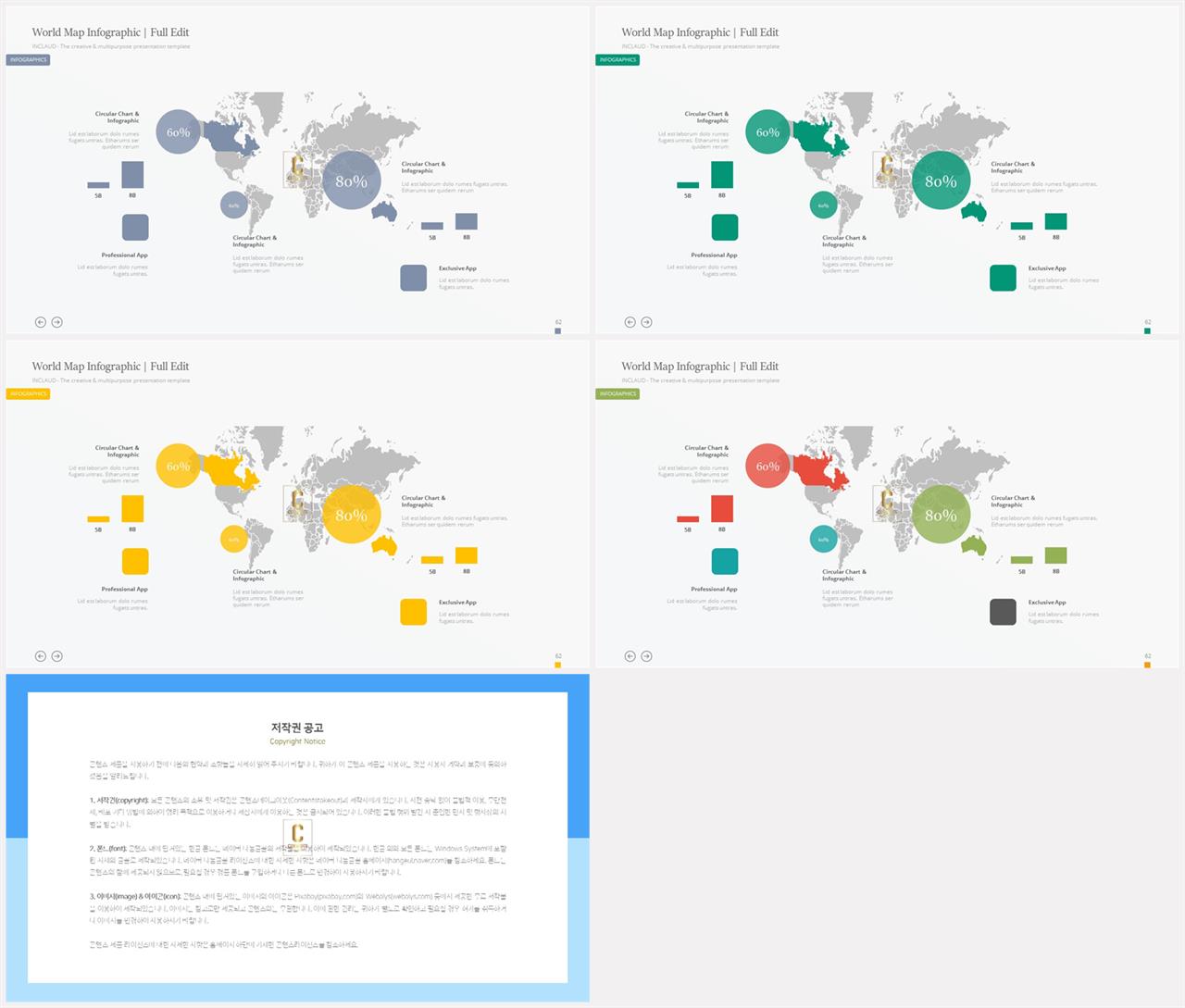Select the tall red bar labeled 88
1185x1008 pixels.
point(722,508)
